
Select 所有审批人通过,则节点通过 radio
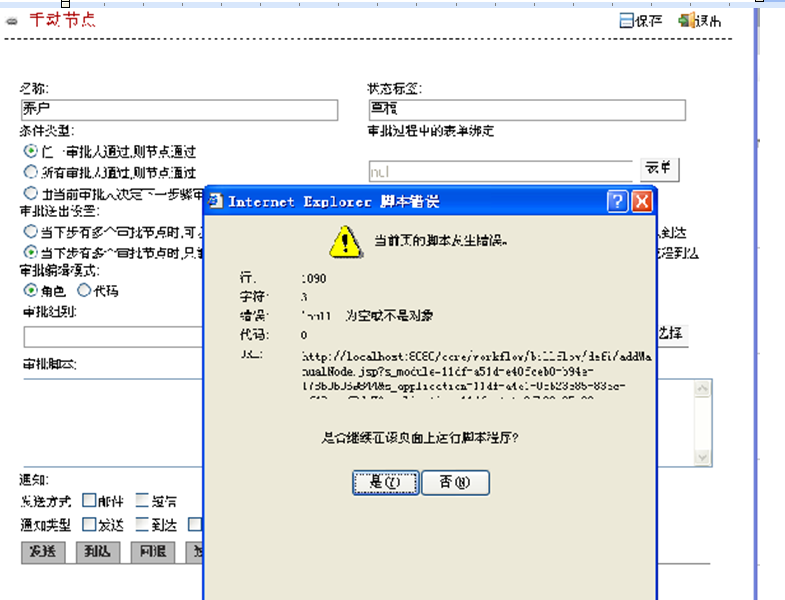(x=31, y=172)
